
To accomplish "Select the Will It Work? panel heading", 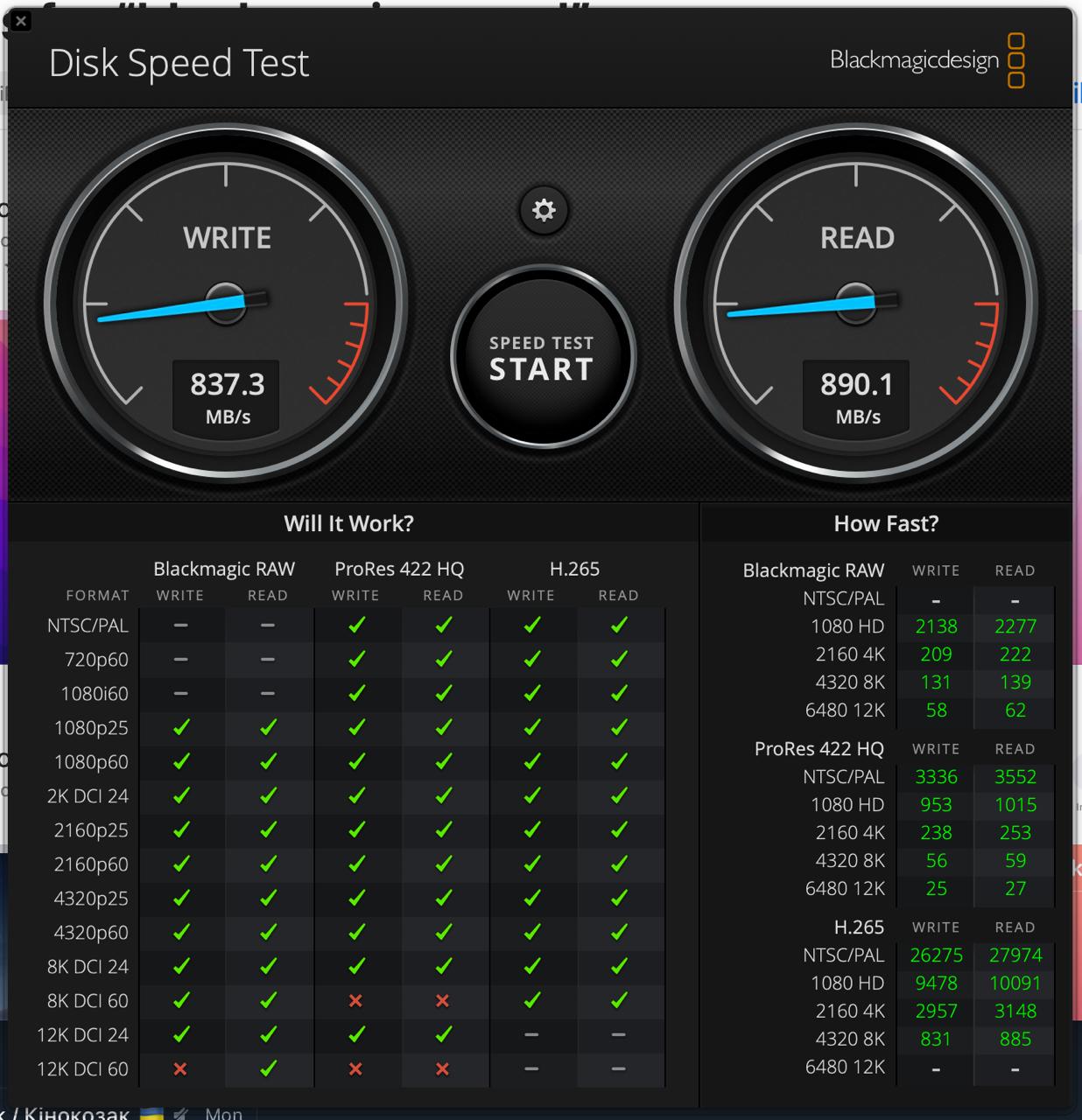I will click(348, 523).
